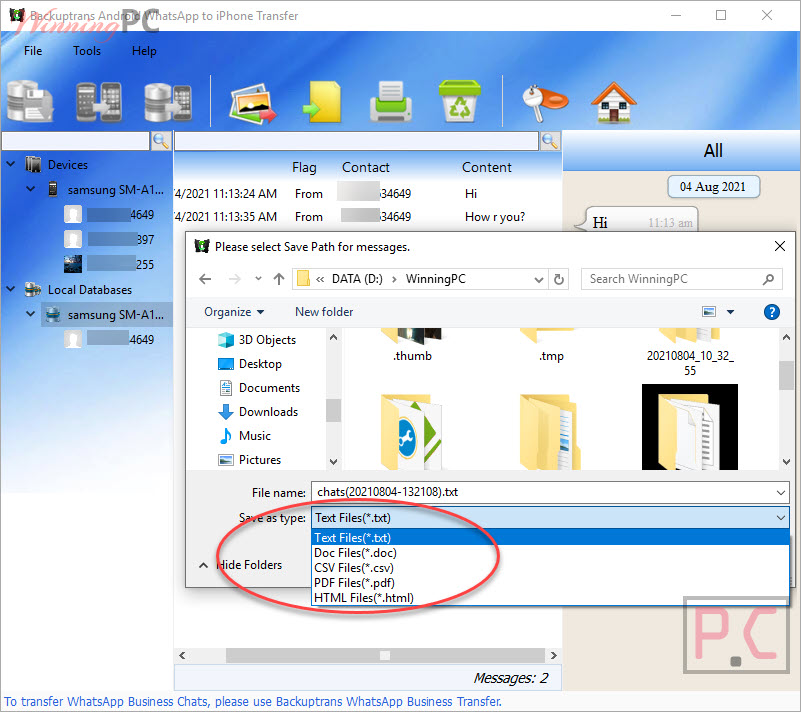Click the change view icon in dialog
This screenshot has height=712, width=801.
point(709,312)
